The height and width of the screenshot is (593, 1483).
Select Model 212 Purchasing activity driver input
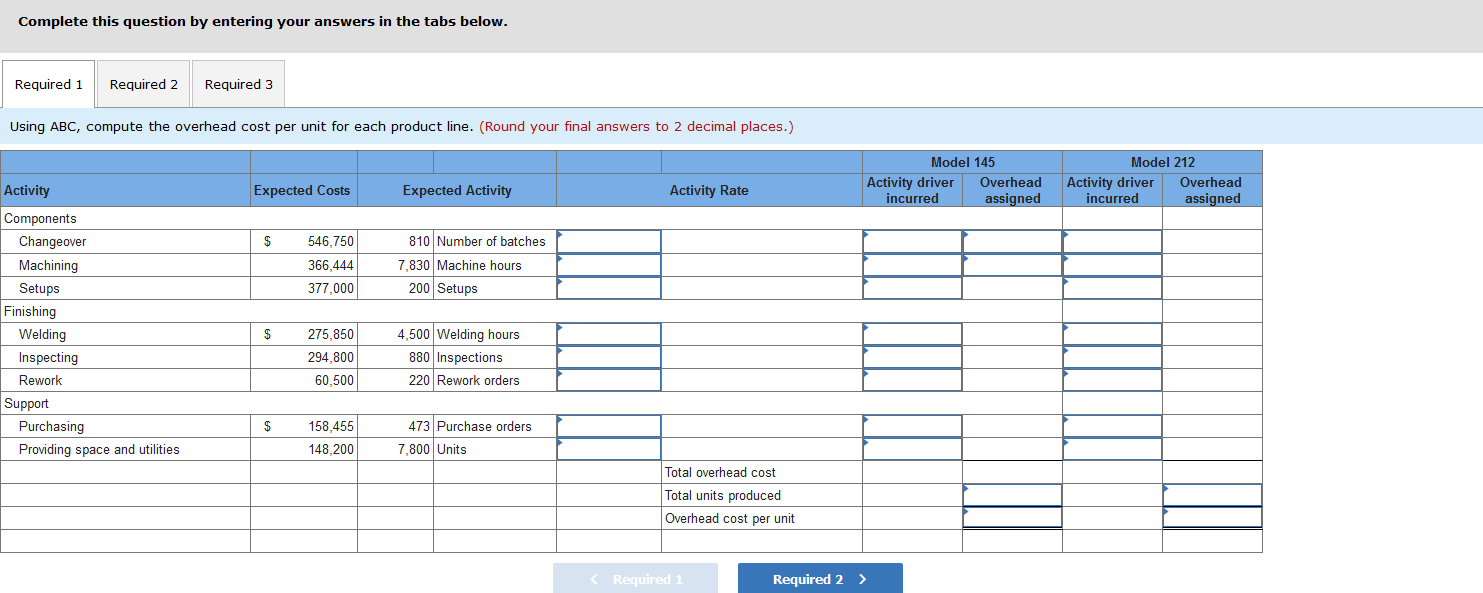[x=1112, y=426]
